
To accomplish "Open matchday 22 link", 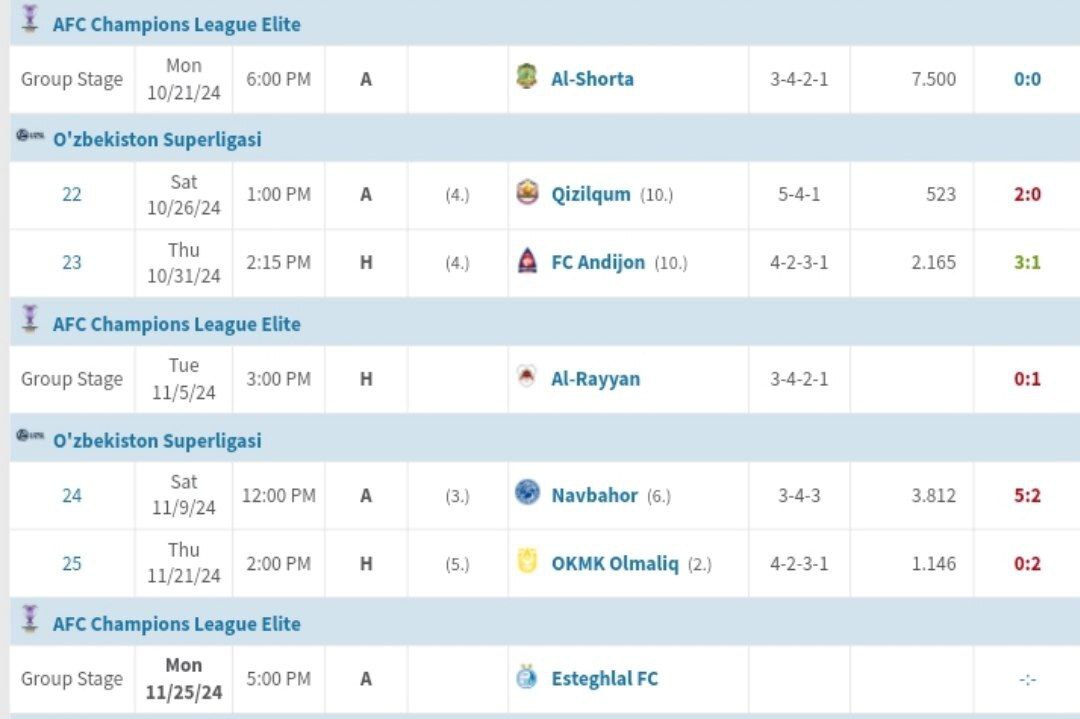I will click(72, 194).
